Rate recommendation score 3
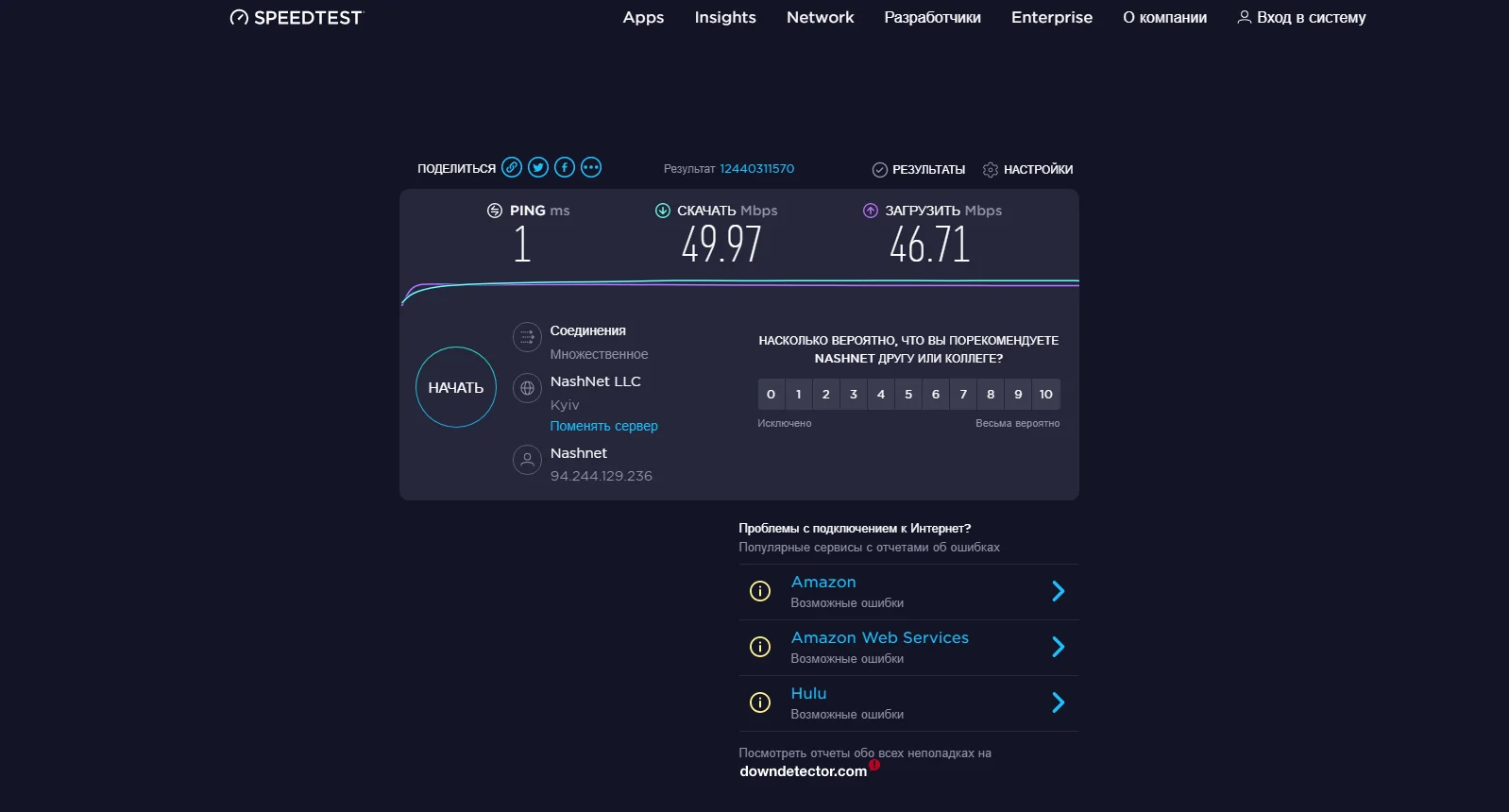1509x812 pixels. [854, 394]
